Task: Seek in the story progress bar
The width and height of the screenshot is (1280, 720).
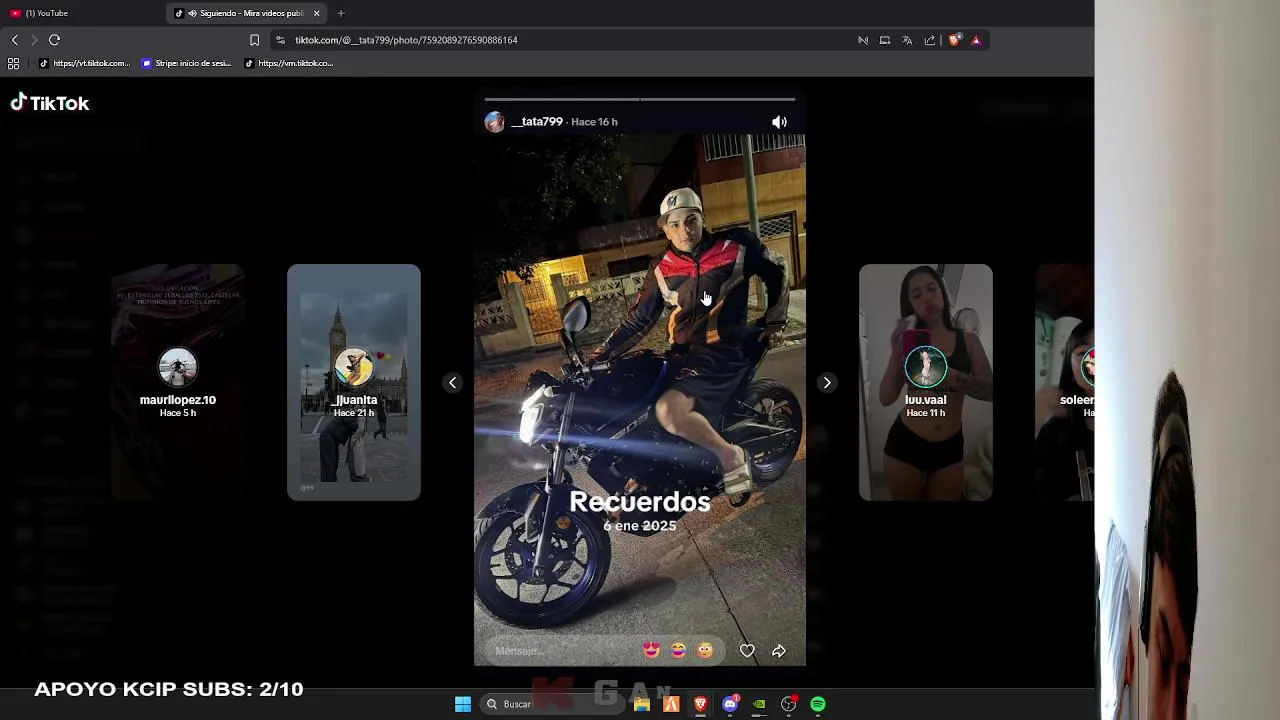Action: [x=640, y=99]
